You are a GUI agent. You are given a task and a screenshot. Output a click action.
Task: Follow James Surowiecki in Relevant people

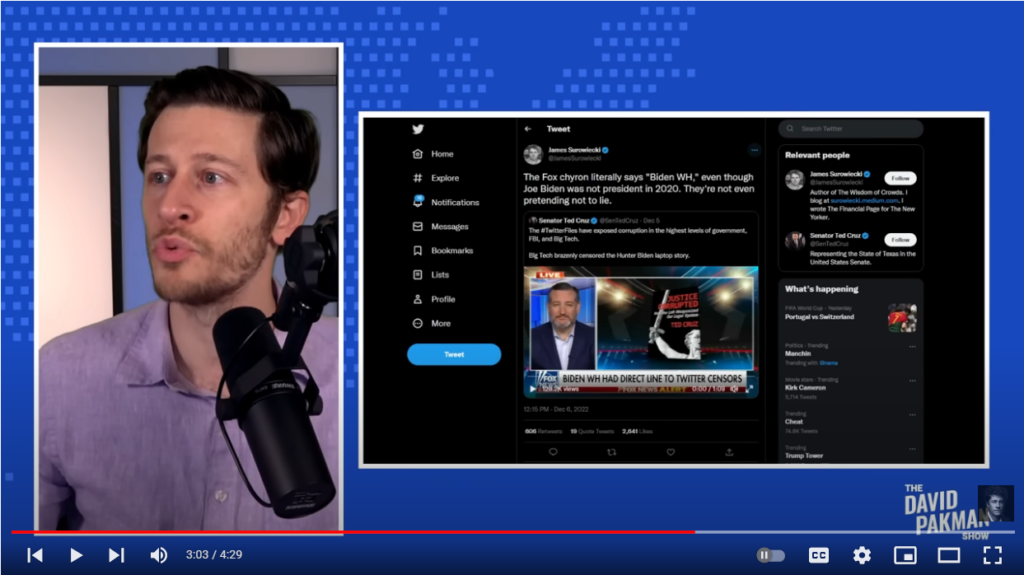pyautogui.click(x=900, y=178)
